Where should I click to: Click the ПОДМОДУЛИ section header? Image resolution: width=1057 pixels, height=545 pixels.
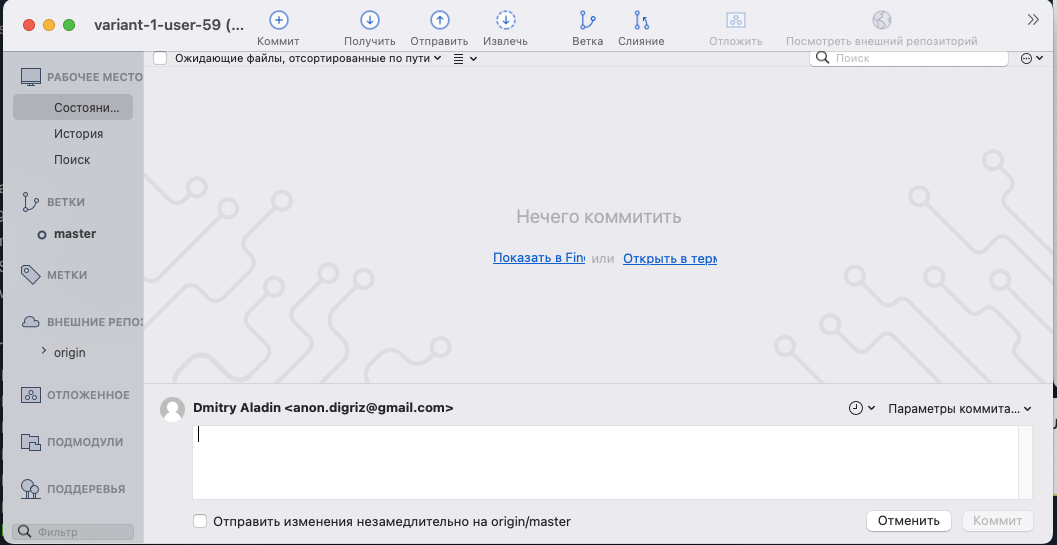tap(85, 442)
